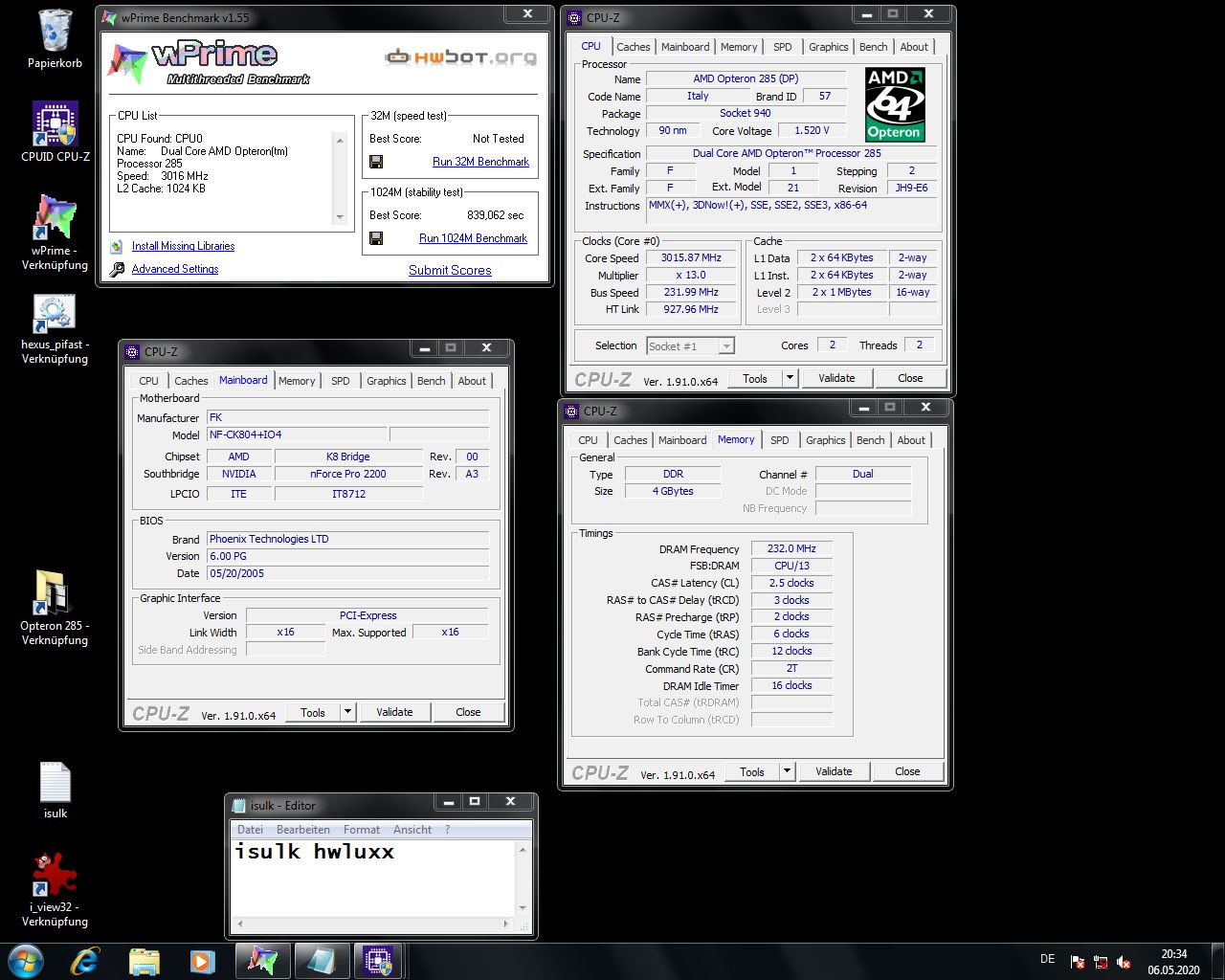This screenshot has height=980, width=1225.
Task: Select the isulk text file icon
Action: [x=55, y=791]
